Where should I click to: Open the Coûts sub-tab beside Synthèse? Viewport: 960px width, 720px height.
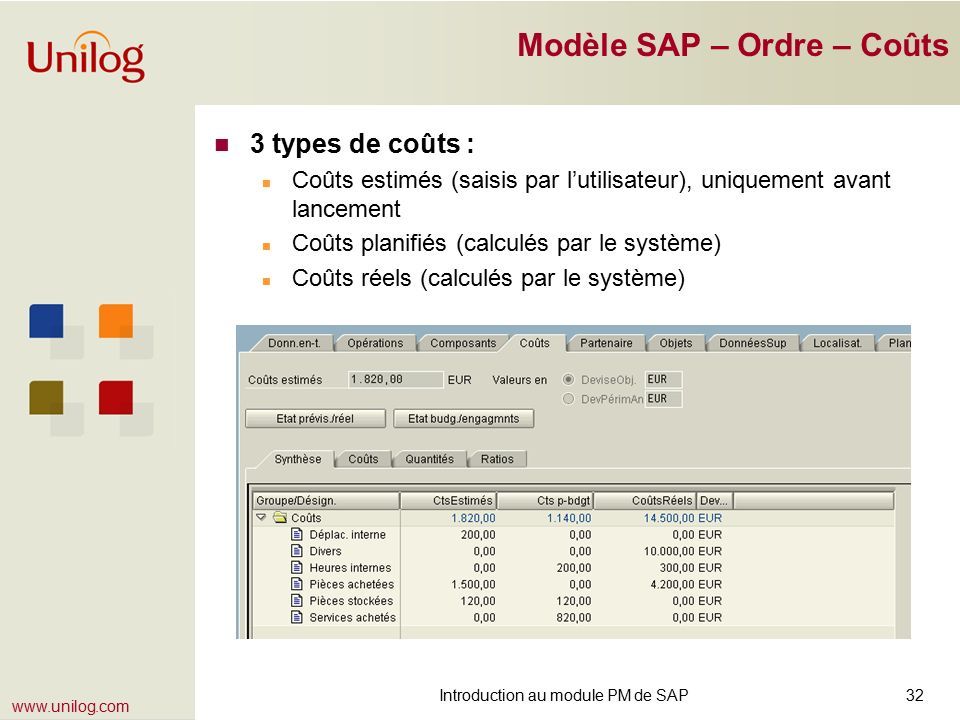coord(363,459)
